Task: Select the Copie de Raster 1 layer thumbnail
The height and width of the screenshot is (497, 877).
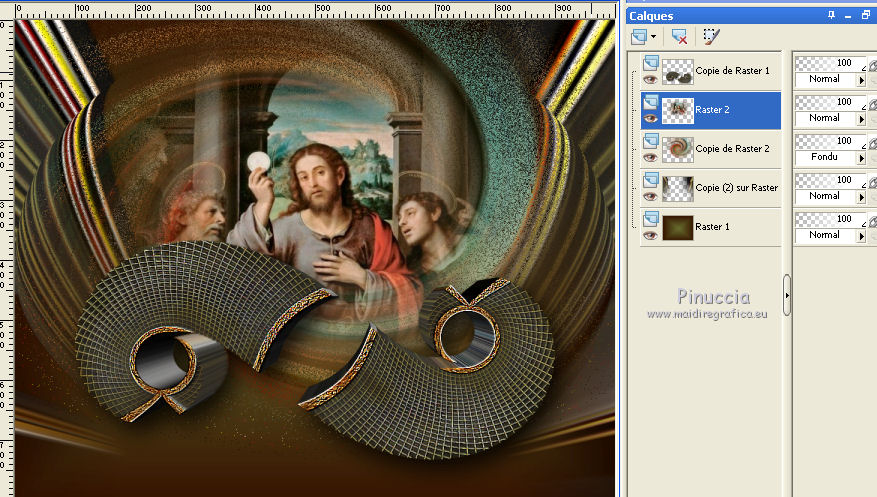Action: coord(678,72)
